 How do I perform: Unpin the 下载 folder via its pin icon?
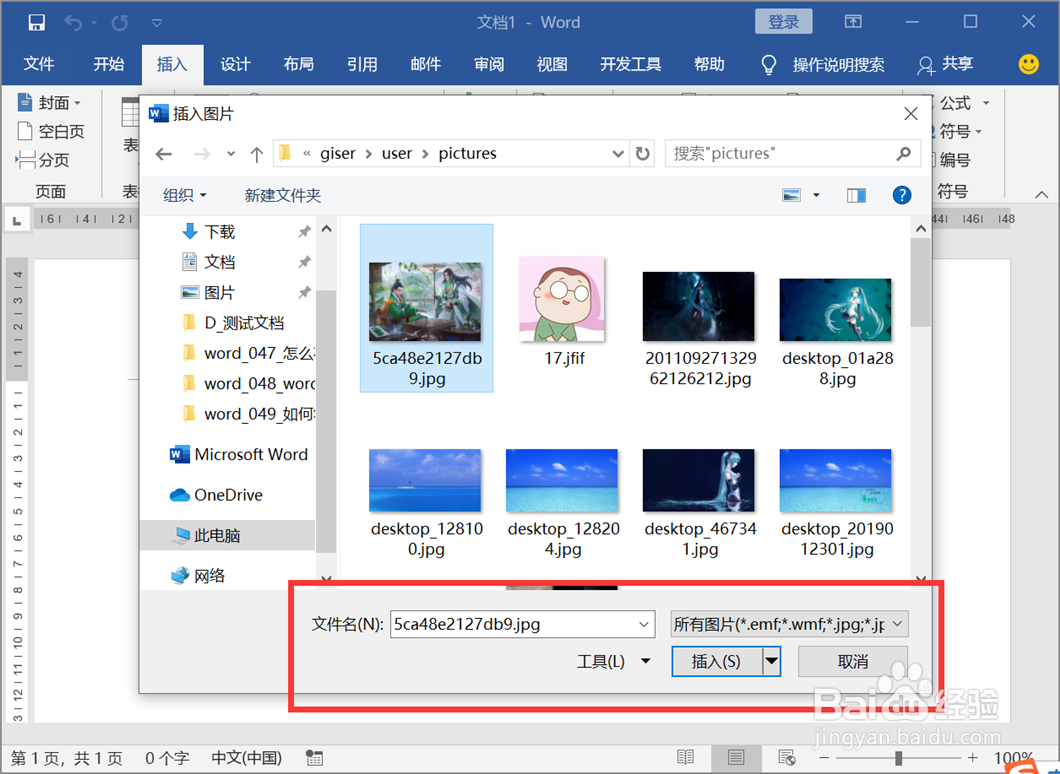(305, 231)
